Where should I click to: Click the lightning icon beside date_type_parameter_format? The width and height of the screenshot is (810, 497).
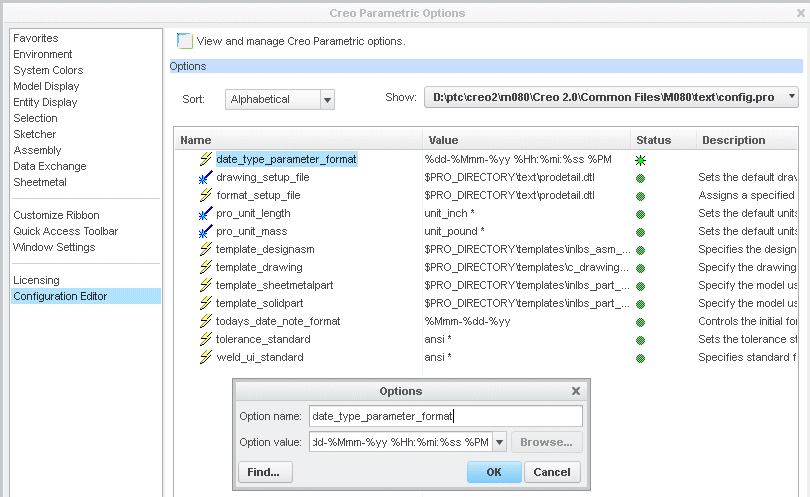(206, 159)
